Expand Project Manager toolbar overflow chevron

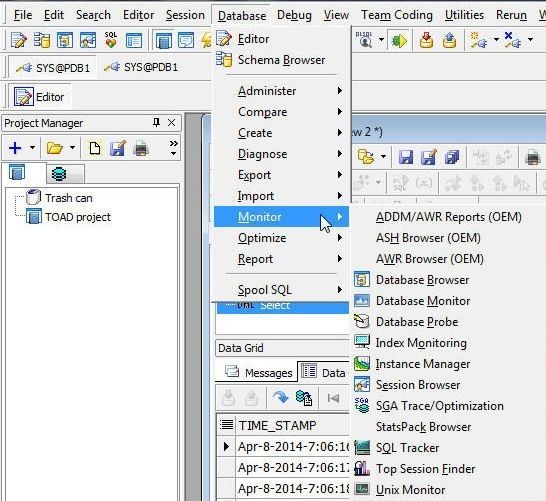click(173, 148)
